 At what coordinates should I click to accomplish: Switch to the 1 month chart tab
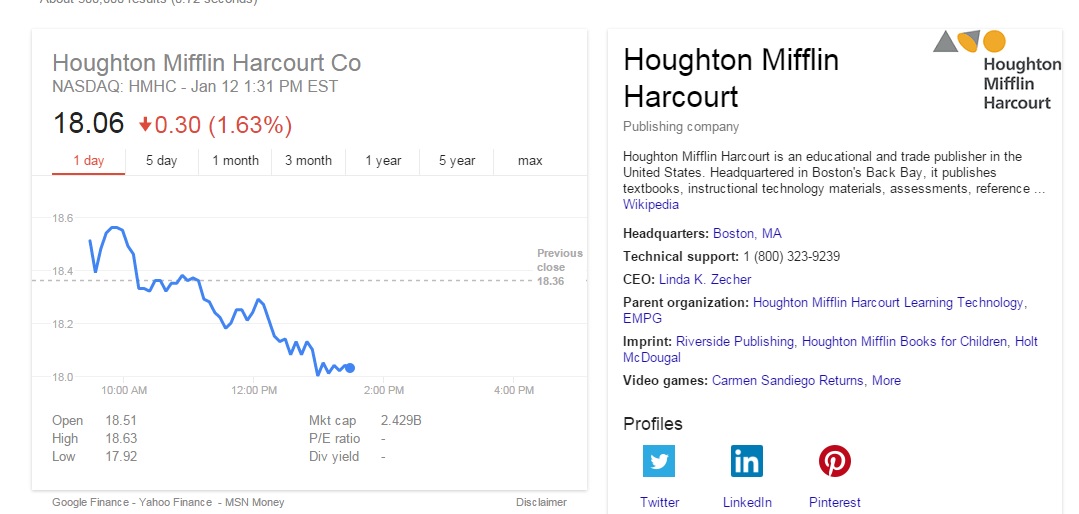[235, 160]
